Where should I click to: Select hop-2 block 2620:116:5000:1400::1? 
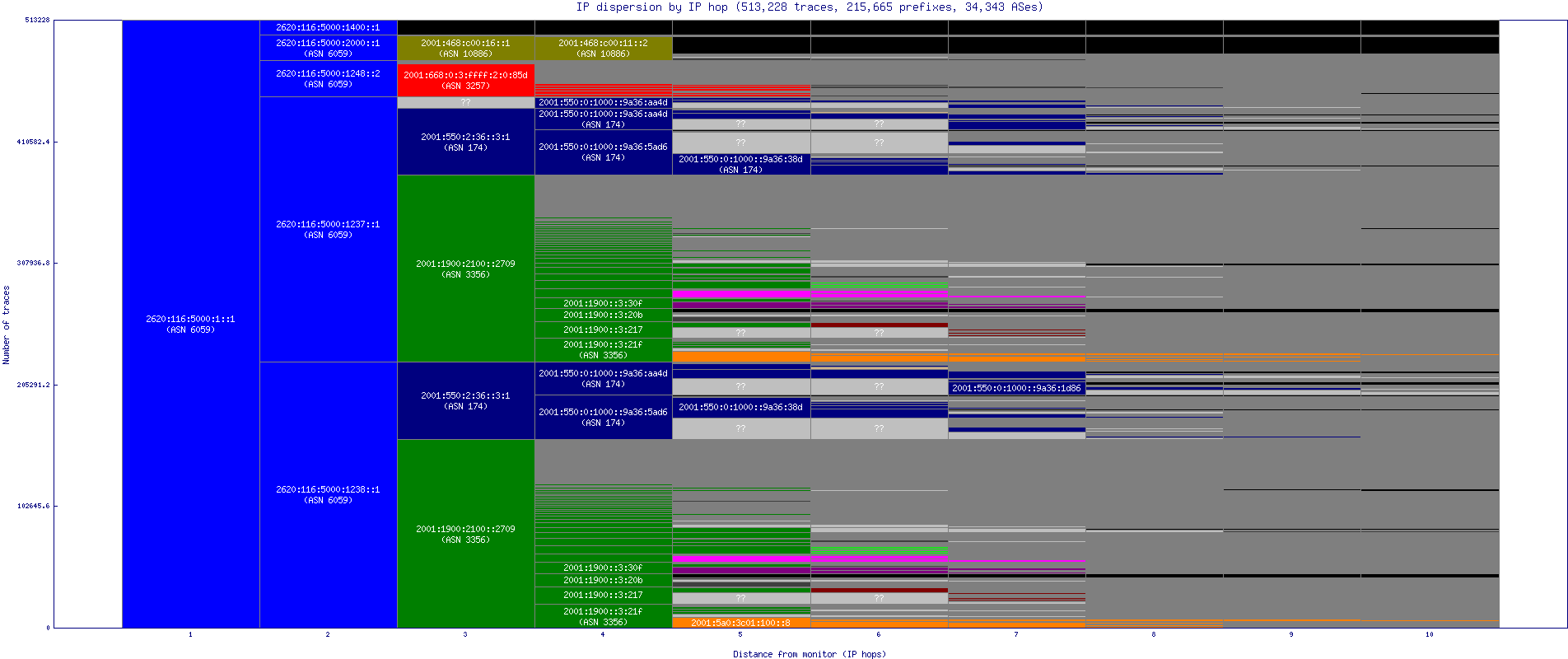click(x=329, y=27)
